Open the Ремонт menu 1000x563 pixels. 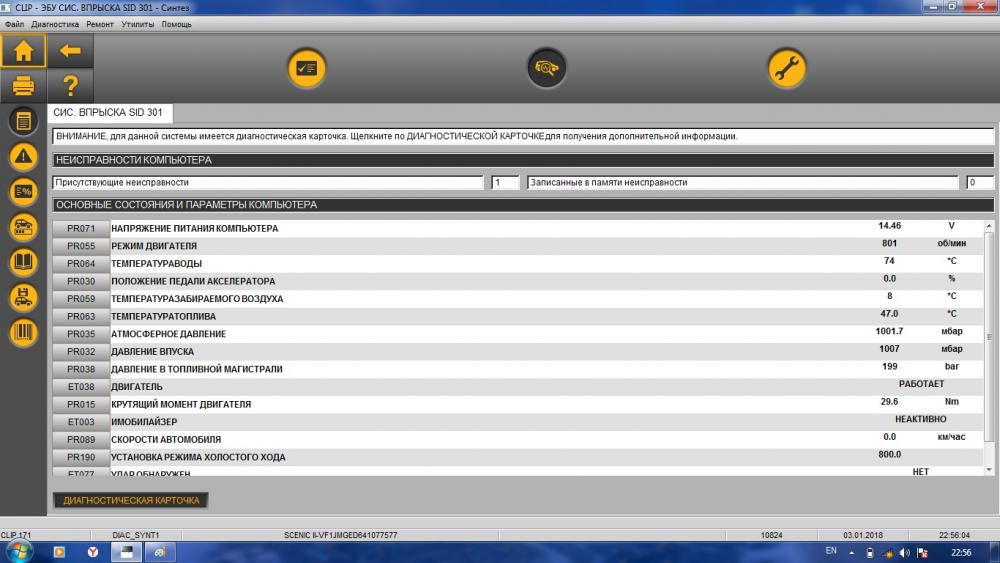click(x=99, y=24)
